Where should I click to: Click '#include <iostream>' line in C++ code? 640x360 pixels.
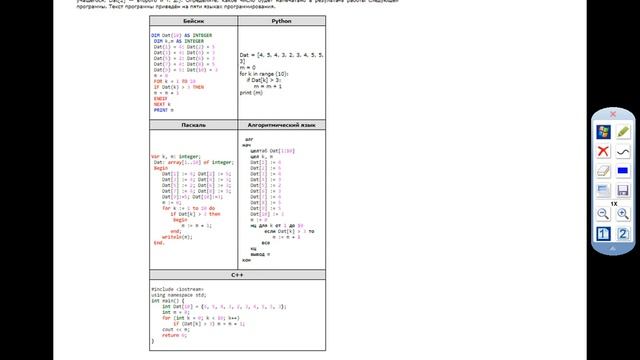177,289
